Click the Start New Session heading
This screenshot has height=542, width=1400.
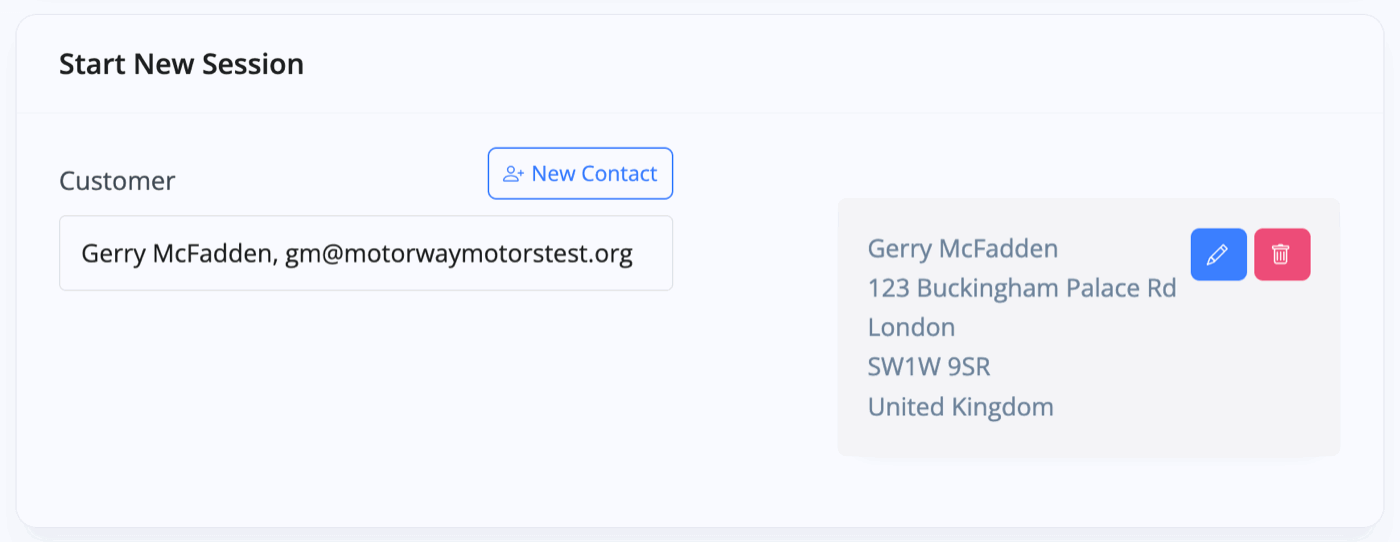(181, 64)
